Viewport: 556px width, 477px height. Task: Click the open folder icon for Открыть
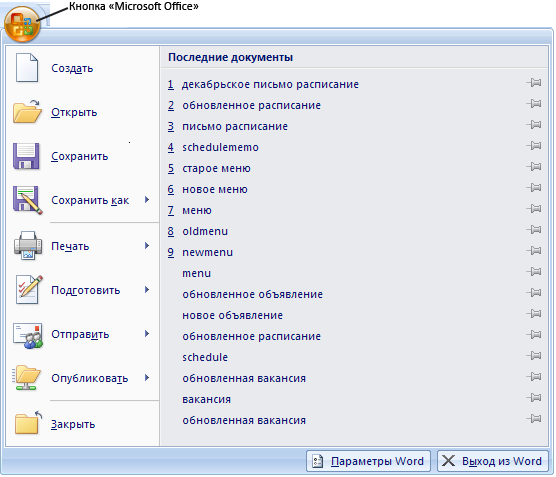pyautogui.click(x=27, y=112)
